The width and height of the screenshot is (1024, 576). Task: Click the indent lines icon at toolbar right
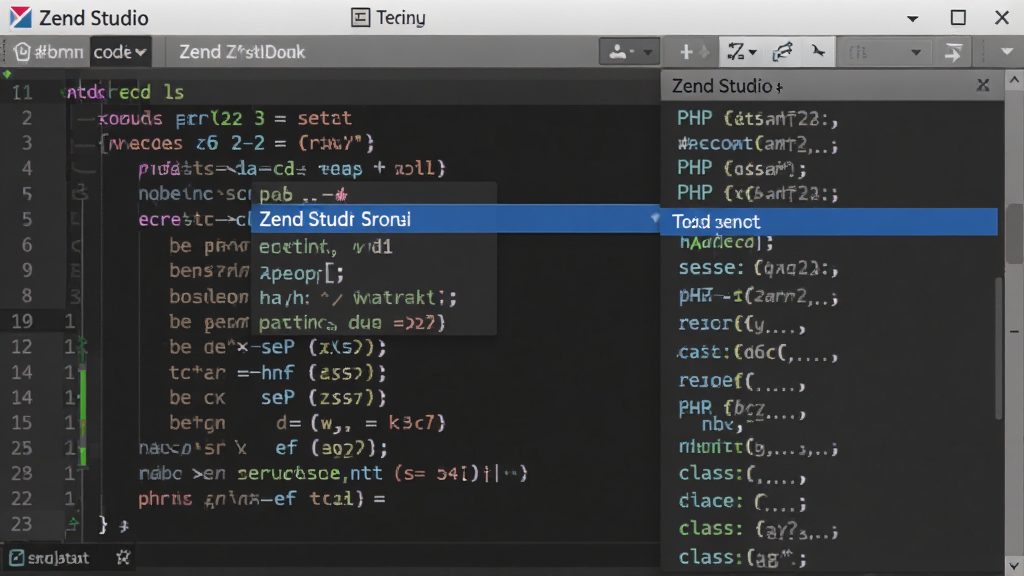[953, 52]
